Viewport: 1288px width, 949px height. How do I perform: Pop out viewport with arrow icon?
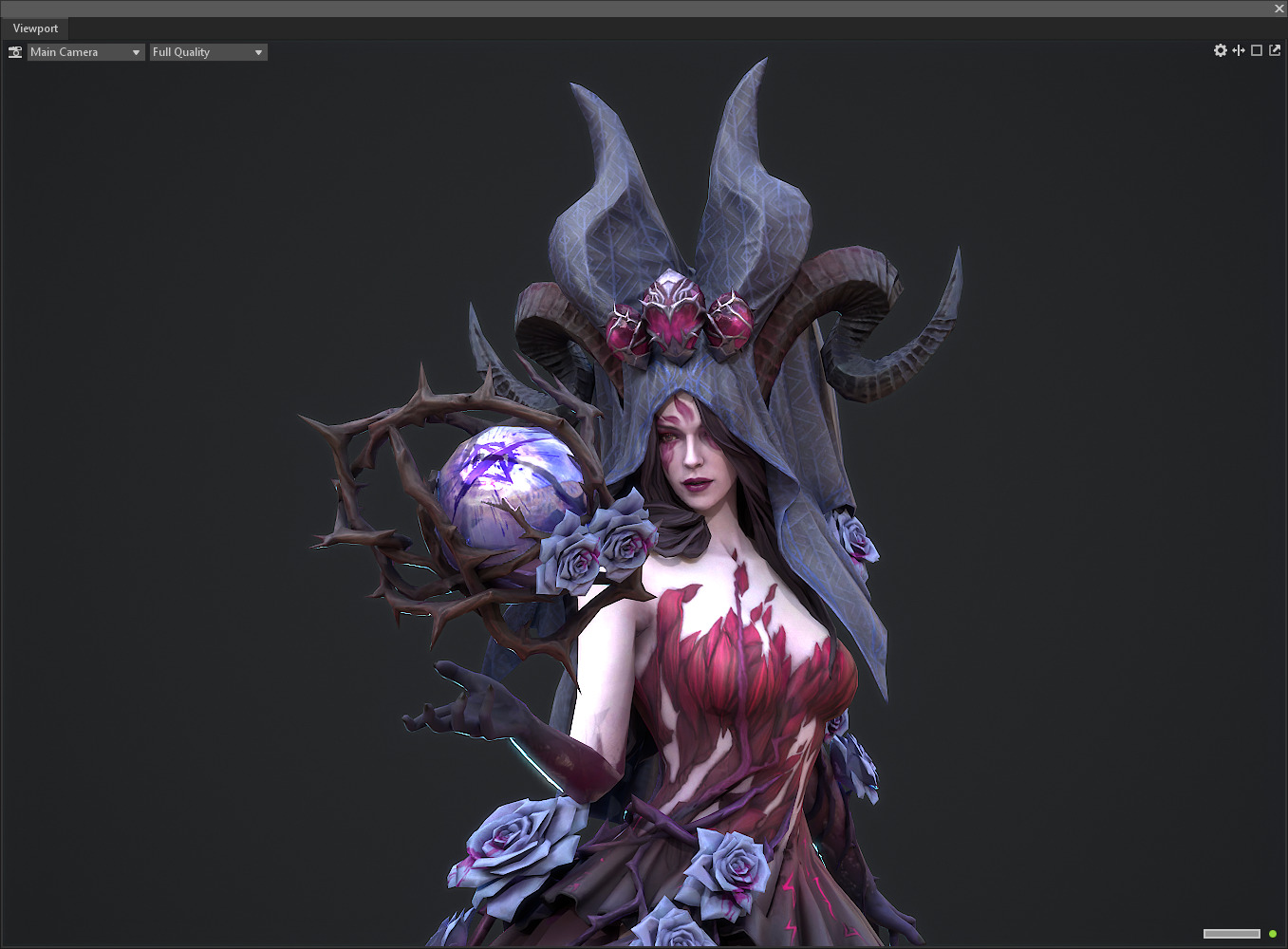[x=1275, y=50]
